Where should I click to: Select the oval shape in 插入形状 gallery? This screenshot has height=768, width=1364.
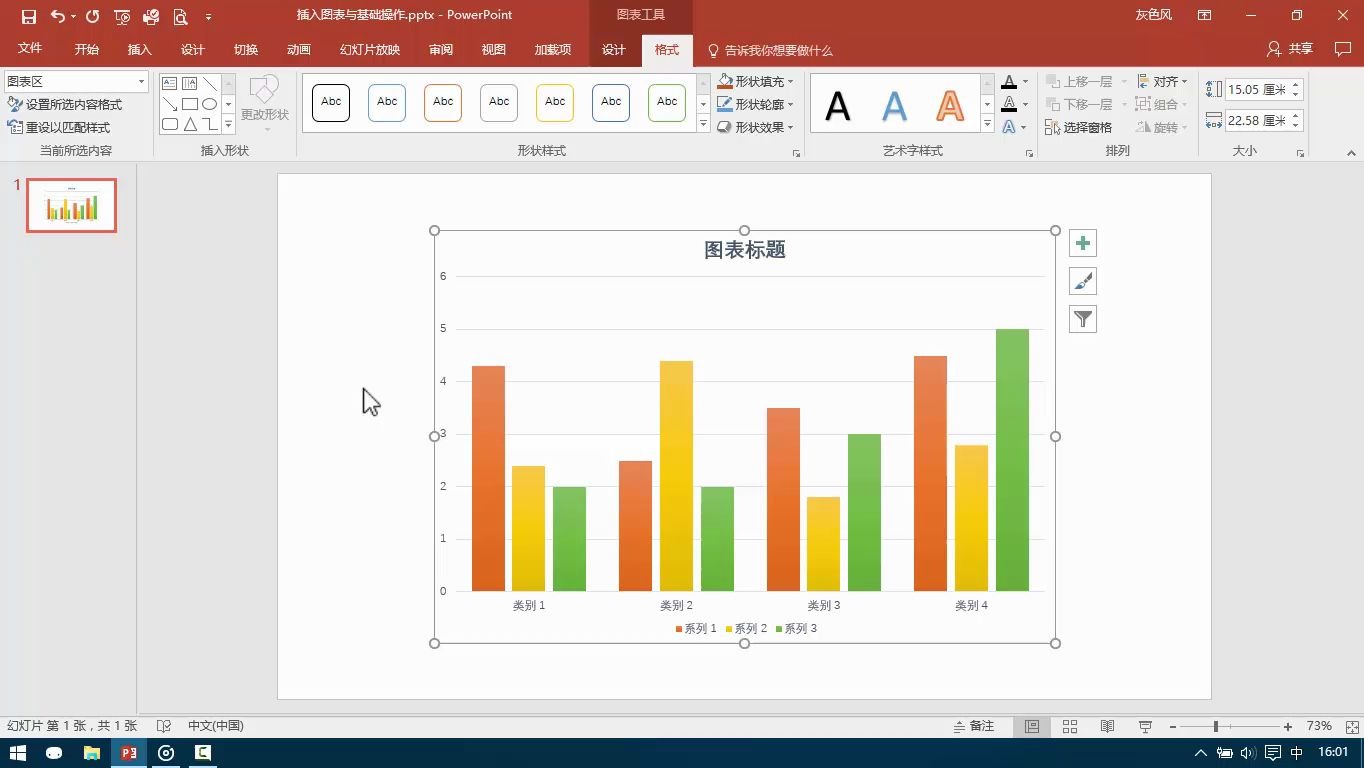209,104
